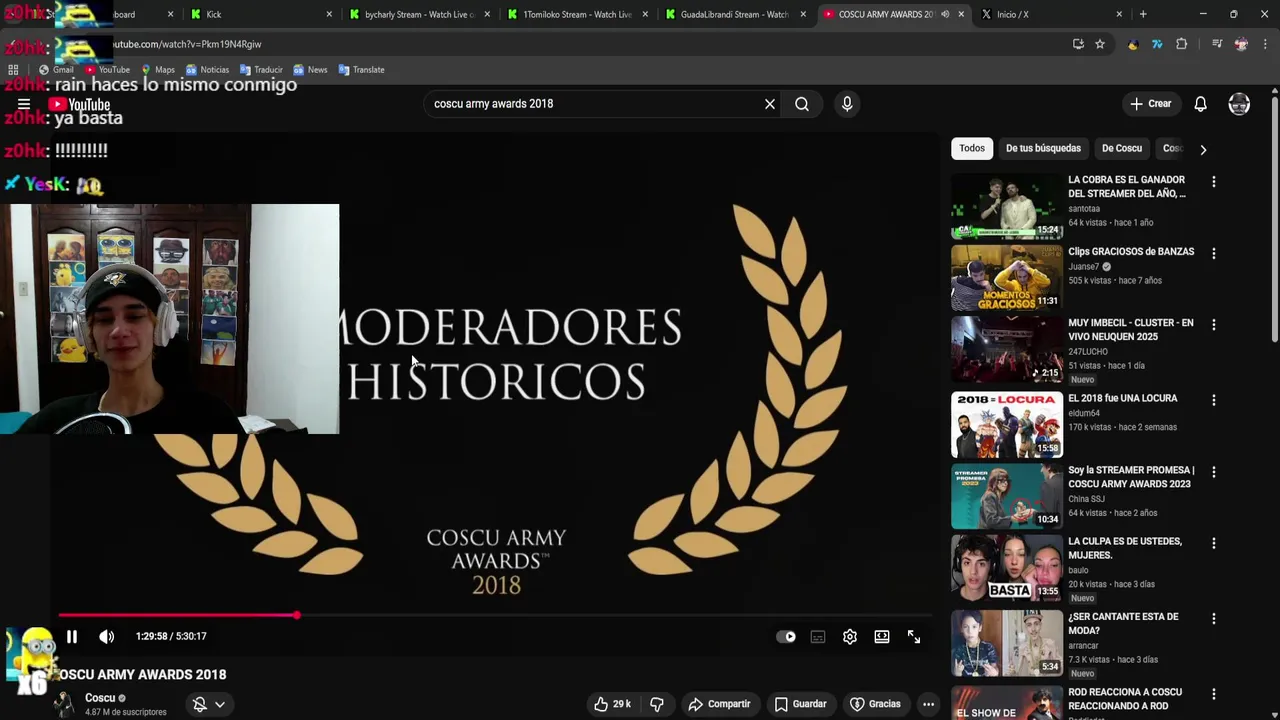The height and width of the screenshot is (720, 1280).
Task: Open the YouTube account avatar menu
Action: coord(1239,104)
